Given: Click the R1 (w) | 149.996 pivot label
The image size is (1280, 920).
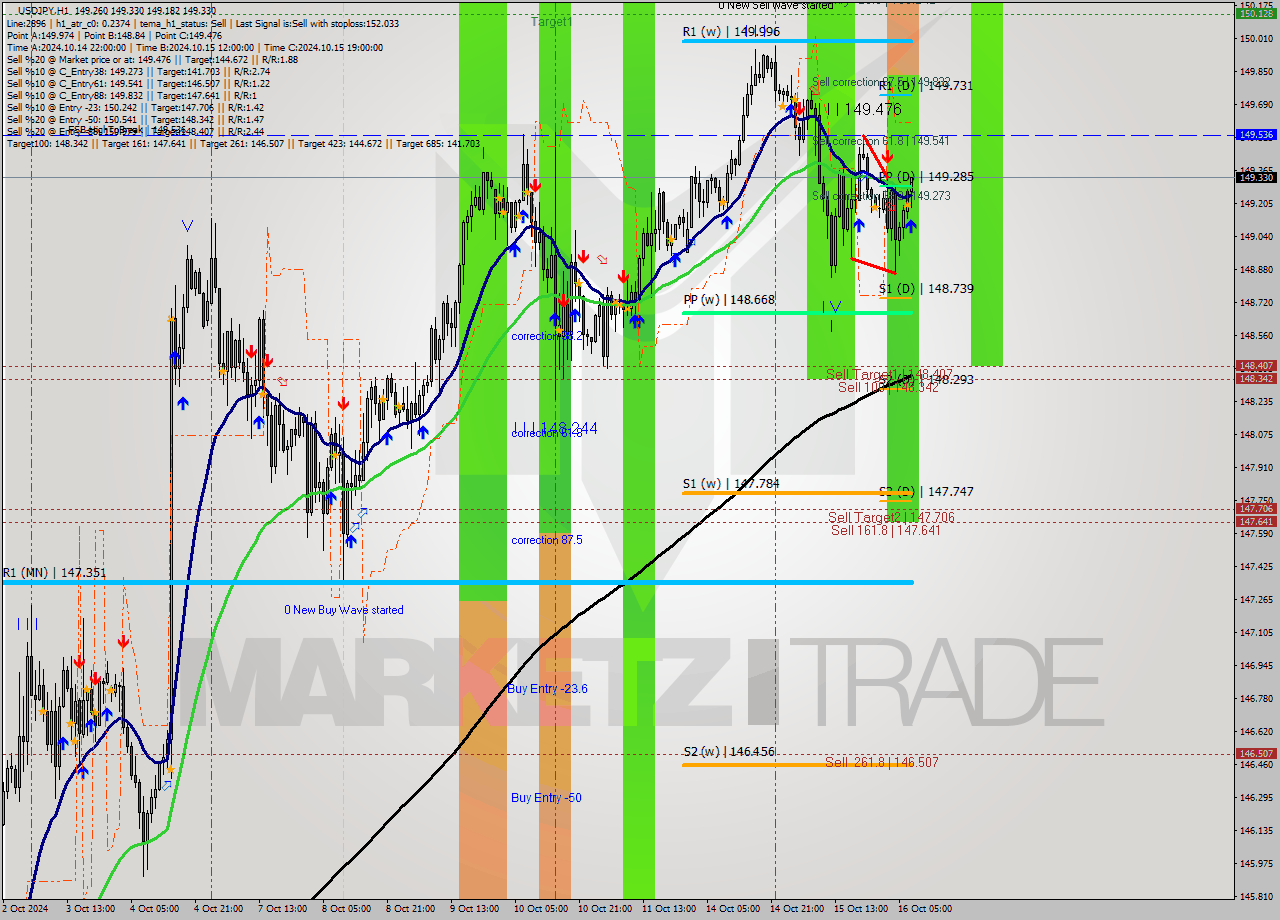Looking at the screenshot, I should point(731,32).
